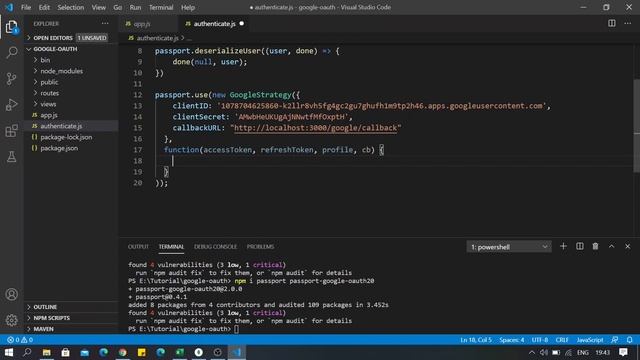Open the Run and Debug view
640x360 pixels.
coord(11,104)
